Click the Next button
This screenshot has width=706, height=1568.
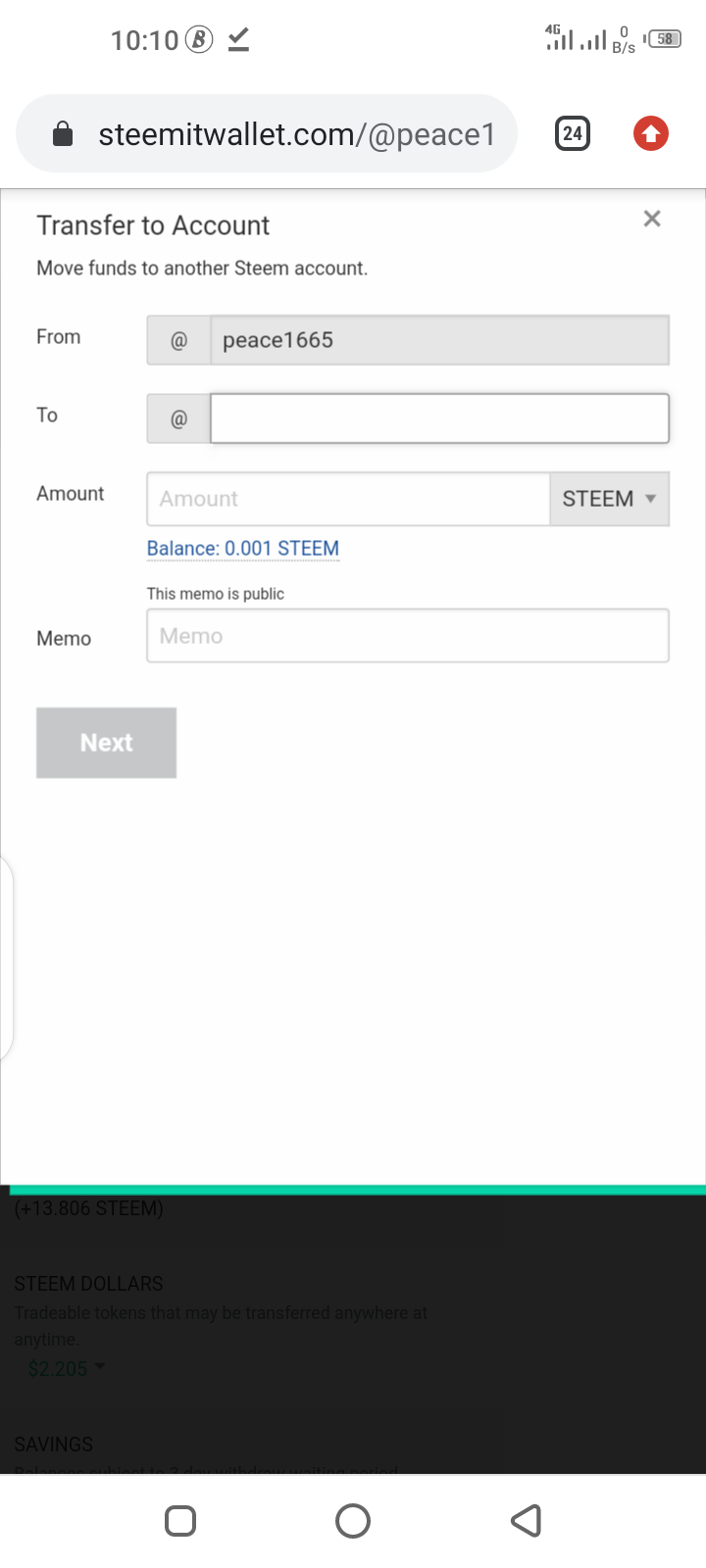click(107, 743)
